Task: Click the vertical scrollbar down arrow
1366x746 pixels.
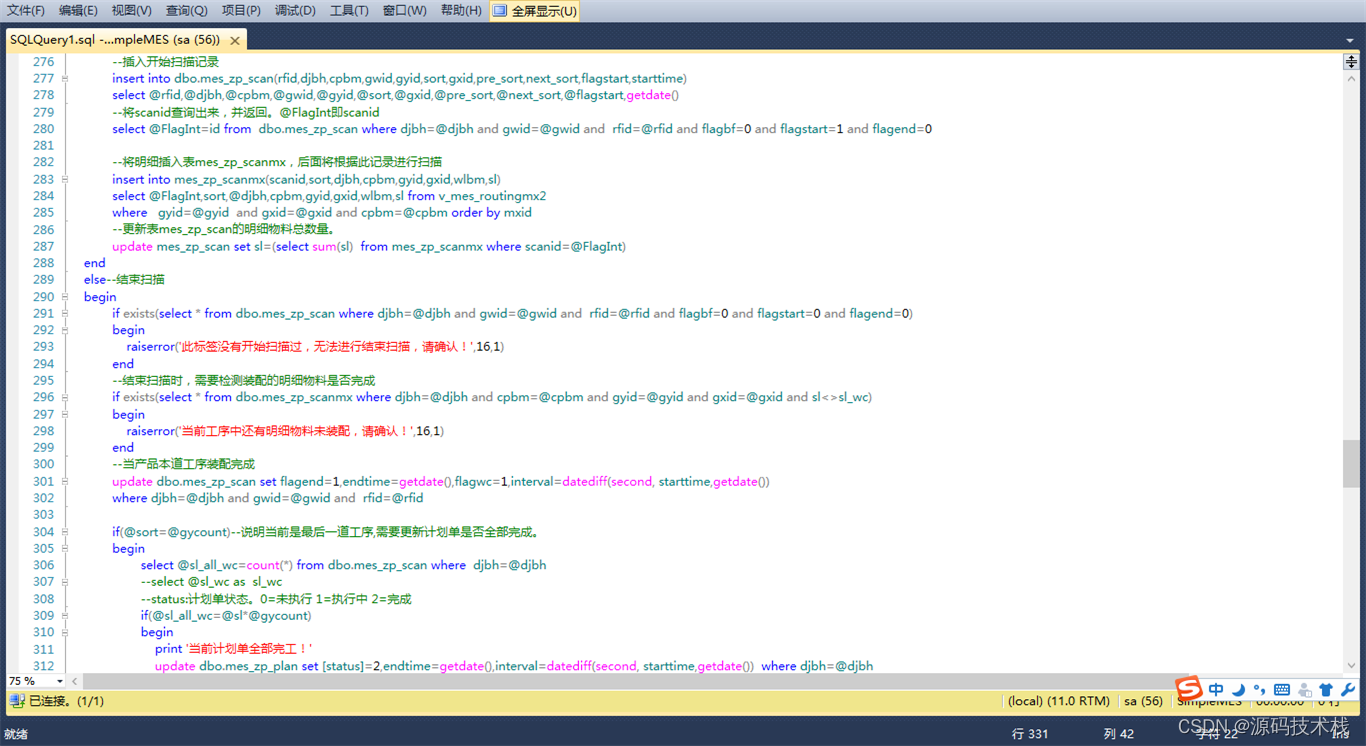Action: (x=1351, y=665)
